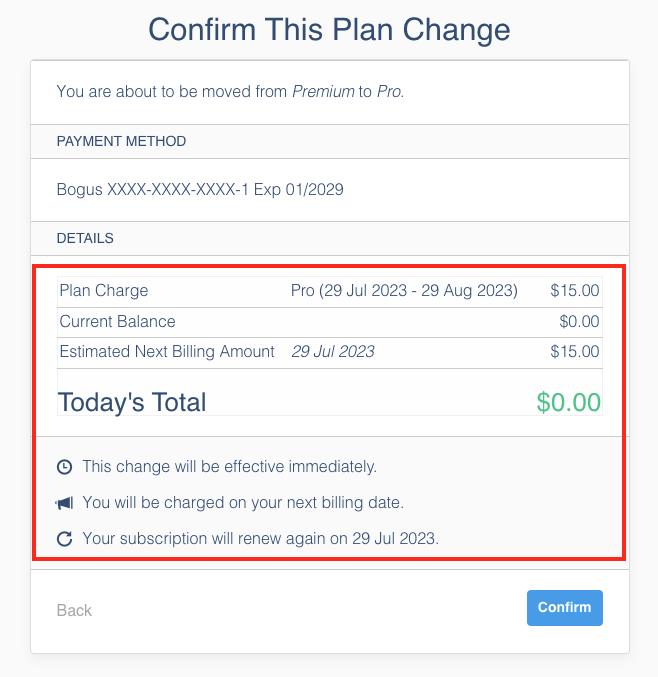
Task: Click the Plan Charge row label
Action: coord(104,291)
